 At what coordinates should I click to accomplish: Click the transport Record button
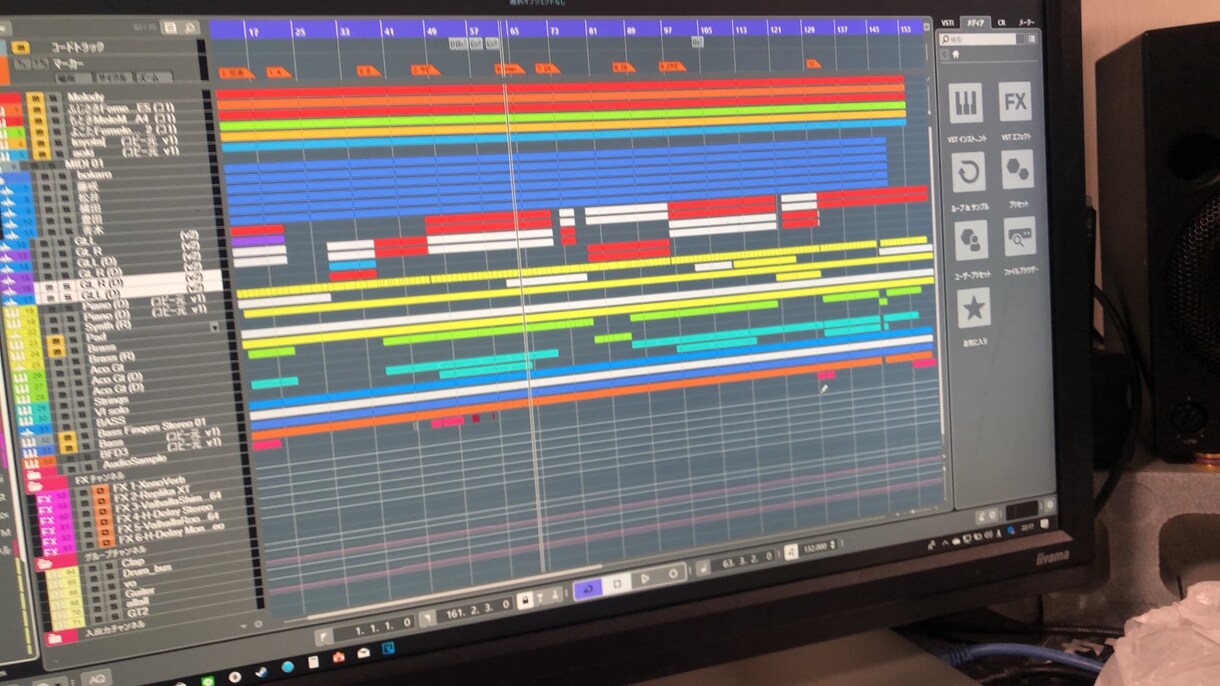(x=673, y=573)
